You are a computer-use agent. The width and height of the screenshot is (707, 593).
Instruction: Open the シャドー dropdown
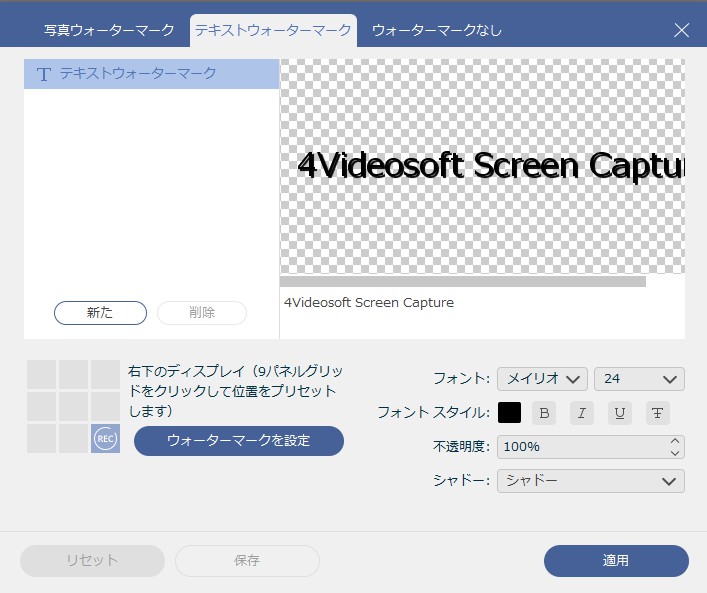[591, 481]
